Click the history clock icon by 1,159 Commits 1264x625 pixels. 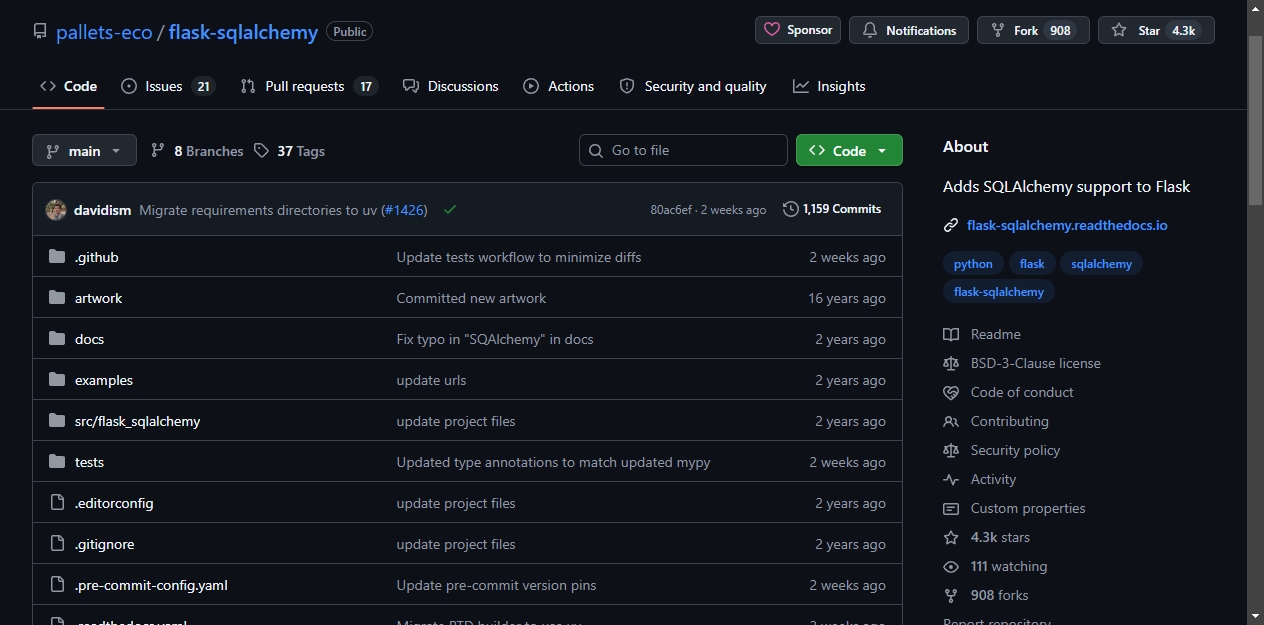click(x=791, y=209)
